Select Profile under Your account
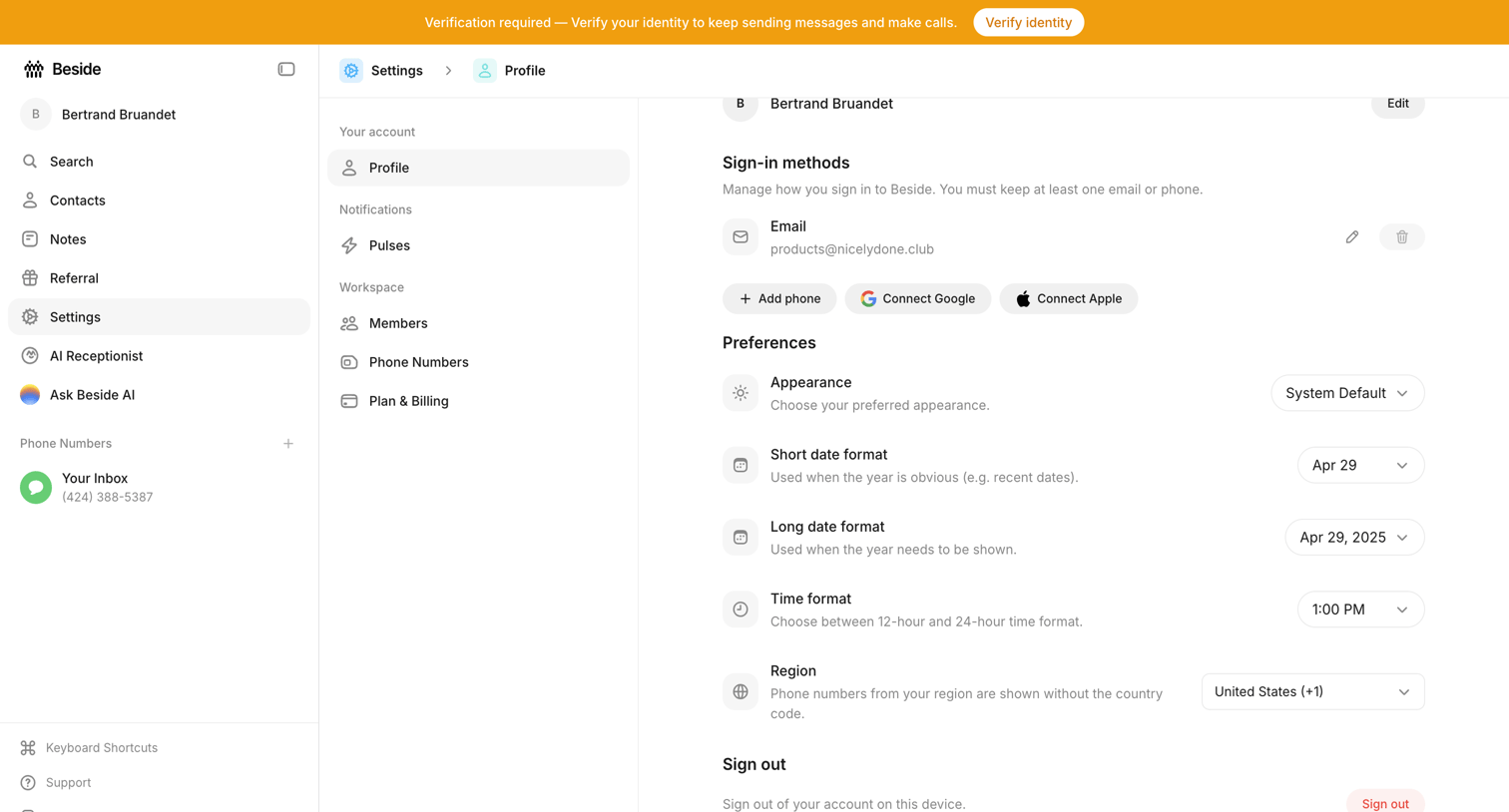This screenshot has width=1509, height=812. (478, 168)
